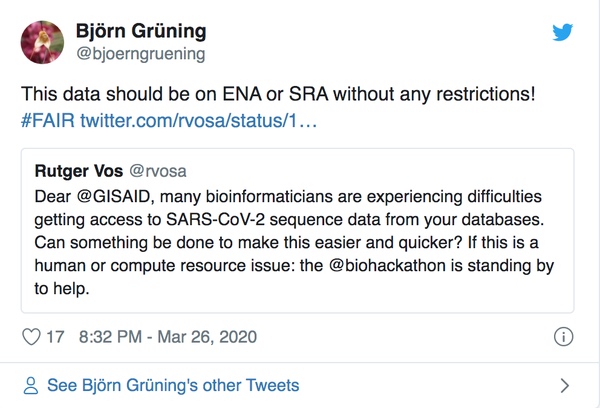Viewport: 600px width, 408px height.
Task: Click the 17 likes count
Action: (x=55, y=337)
